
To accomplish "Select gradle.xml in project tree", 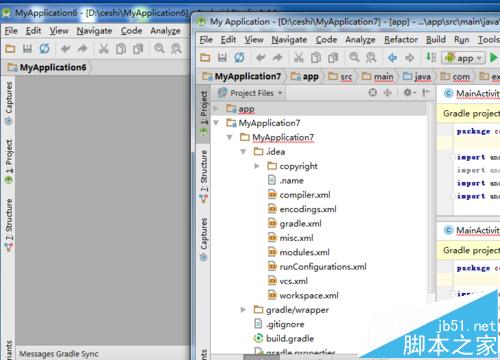I will [295, 223].
